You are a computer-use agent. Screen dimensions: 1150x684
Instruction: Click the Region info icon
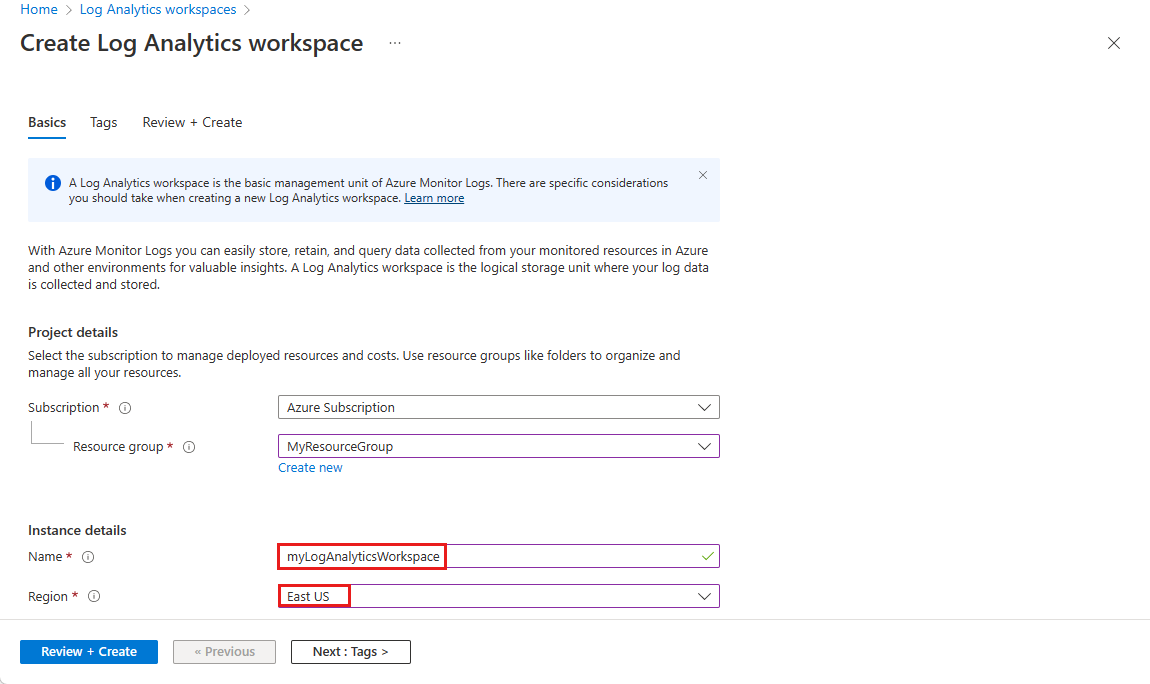pyautogui.click(x=94, y=596)
